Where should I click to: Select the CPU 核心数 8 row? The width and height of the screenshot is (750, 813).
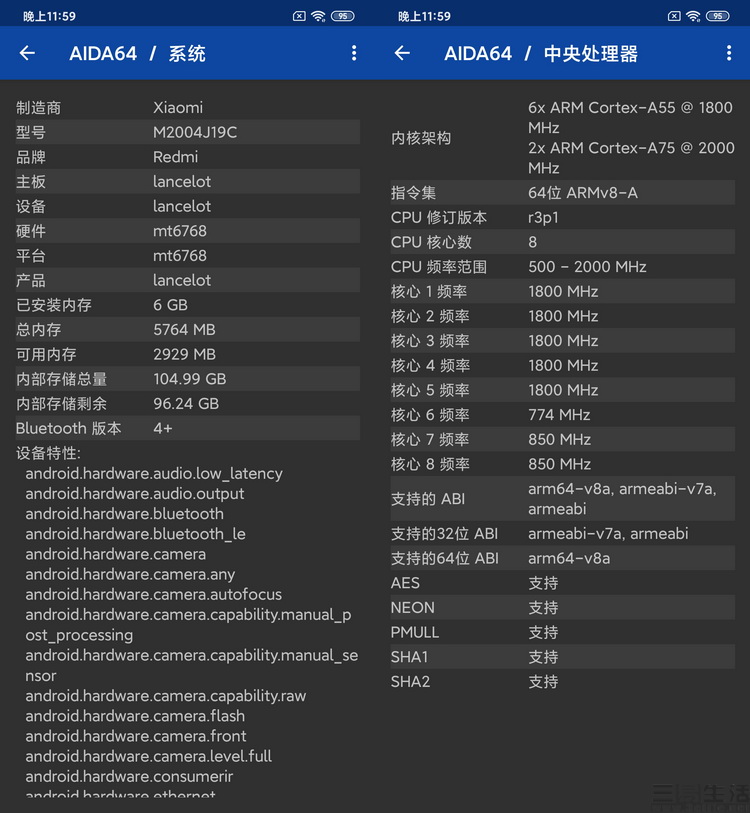pos(563,242)
